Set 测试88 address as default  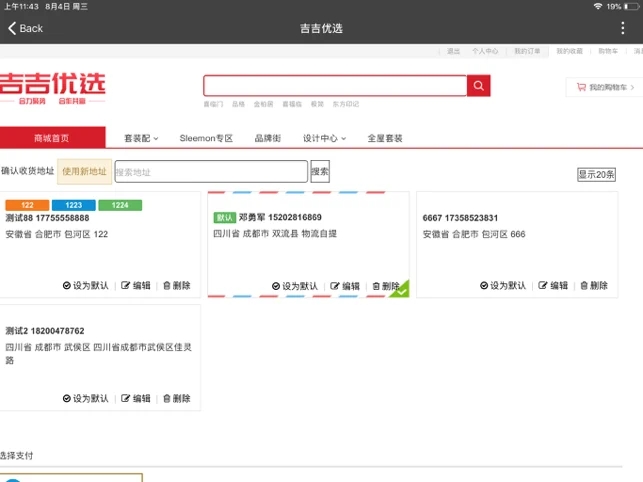click(x=86, y=286)
